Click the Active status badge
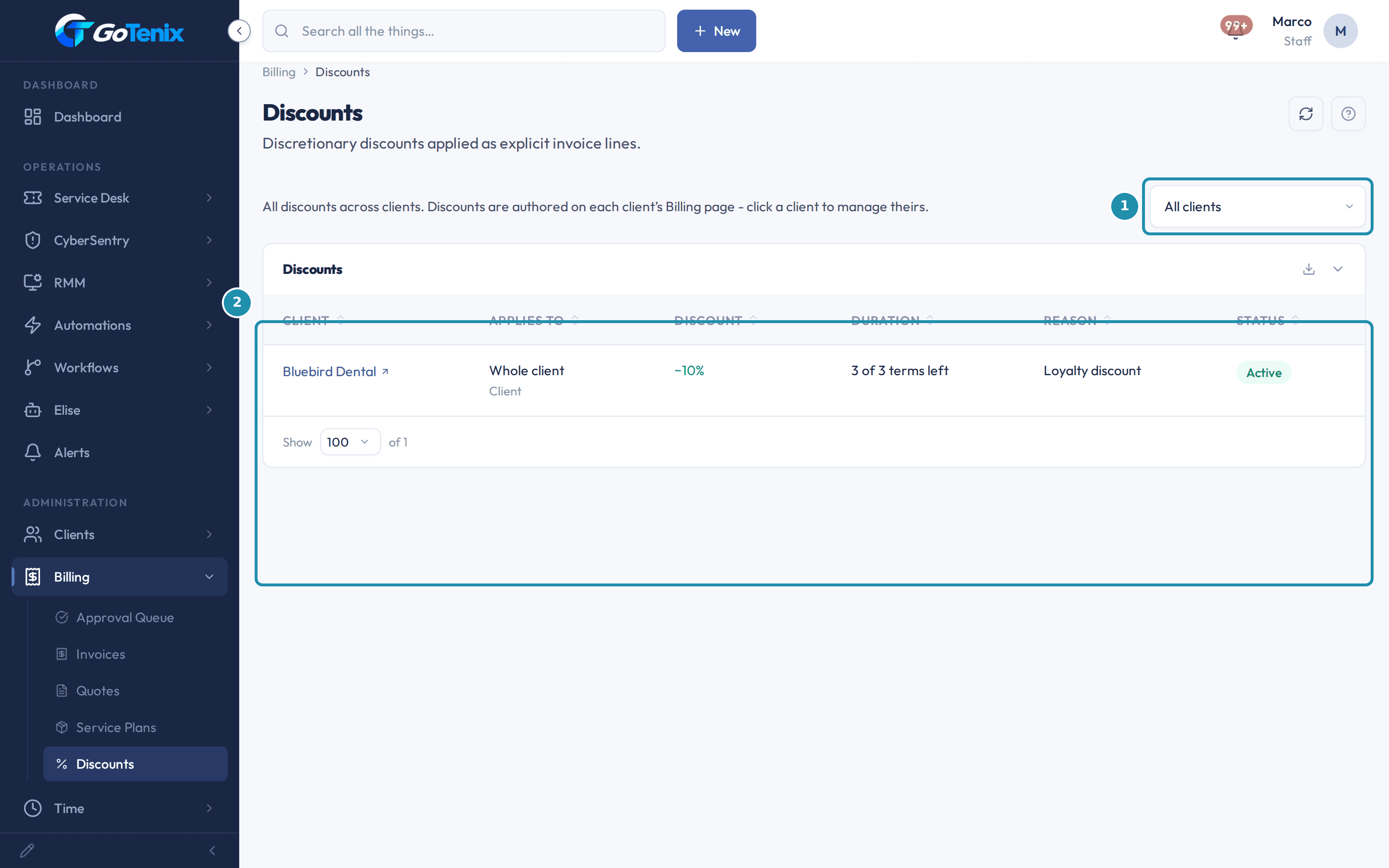Viewport: 1389px width, 868px height. pyautogui.click(x=1264, y=373)
